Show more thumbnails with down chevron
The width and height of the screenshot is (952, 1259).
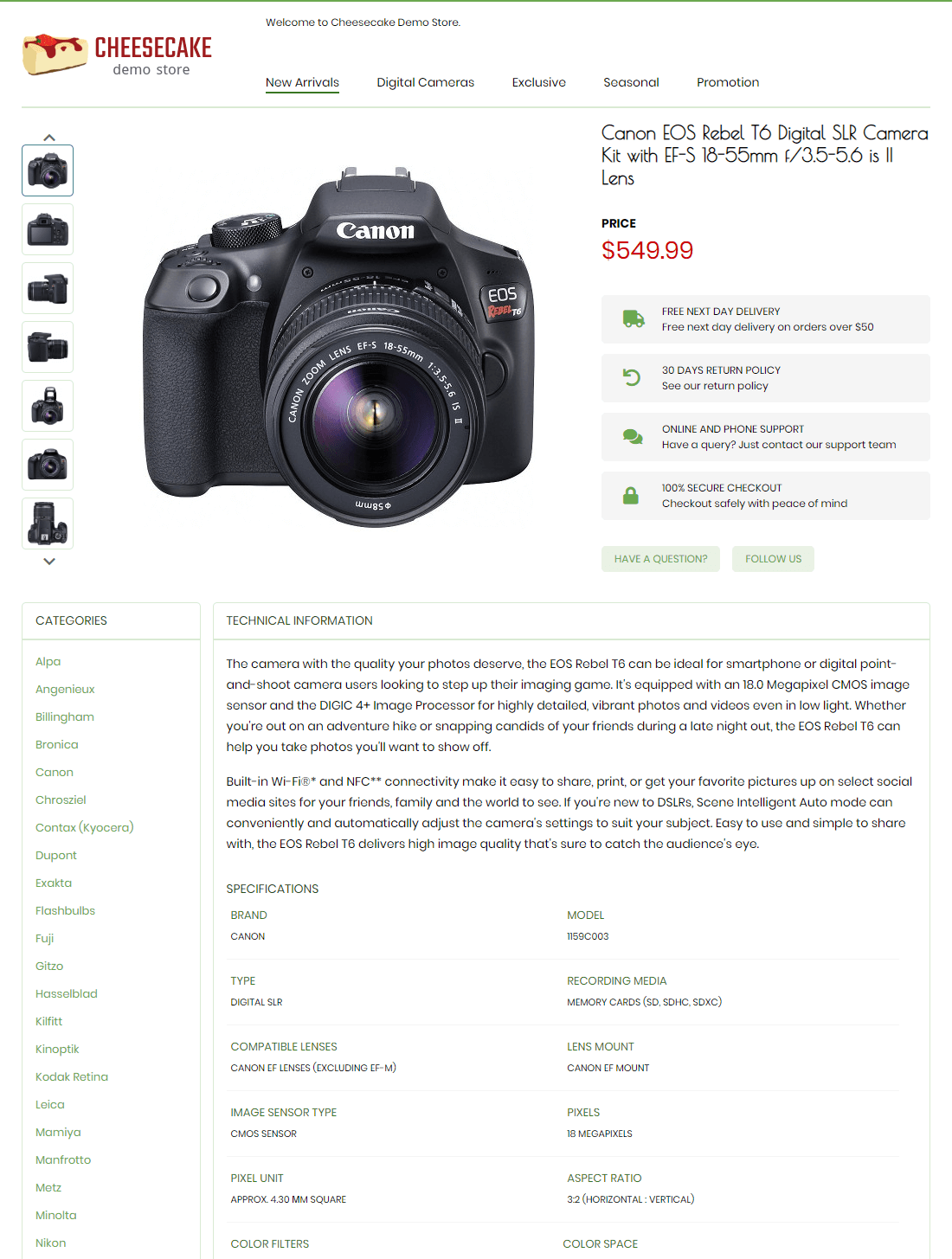coord(49,562)
